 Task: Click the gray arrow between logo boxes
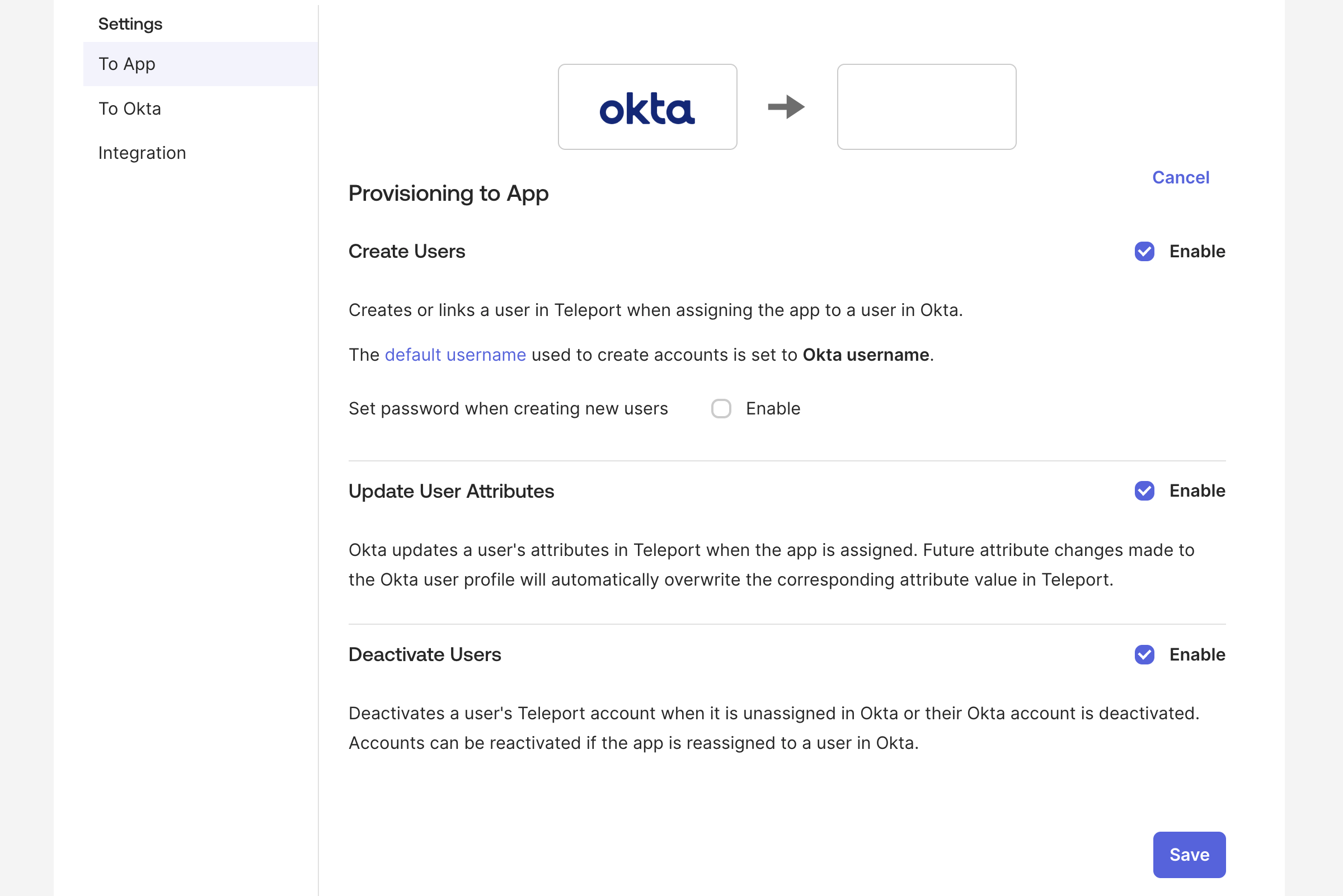click(786, 107)
